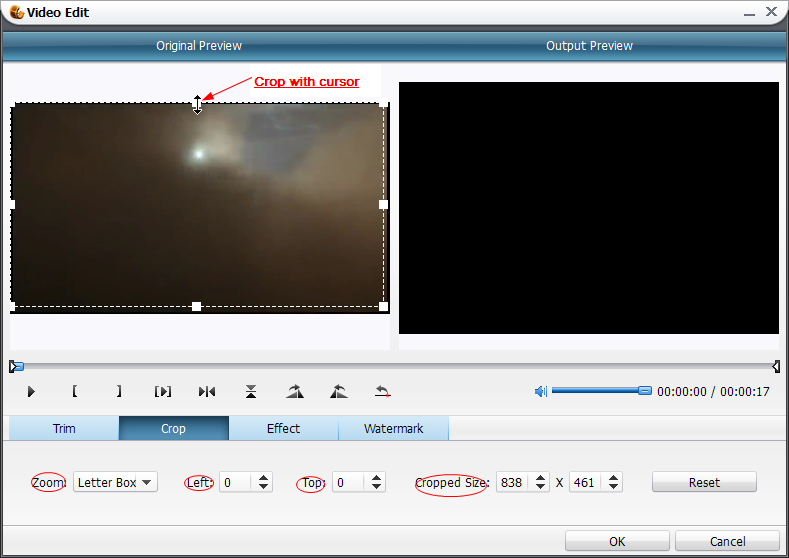Screen dimensions: 789x558
Task: Flip video vertically
Action: click(251, 391)
